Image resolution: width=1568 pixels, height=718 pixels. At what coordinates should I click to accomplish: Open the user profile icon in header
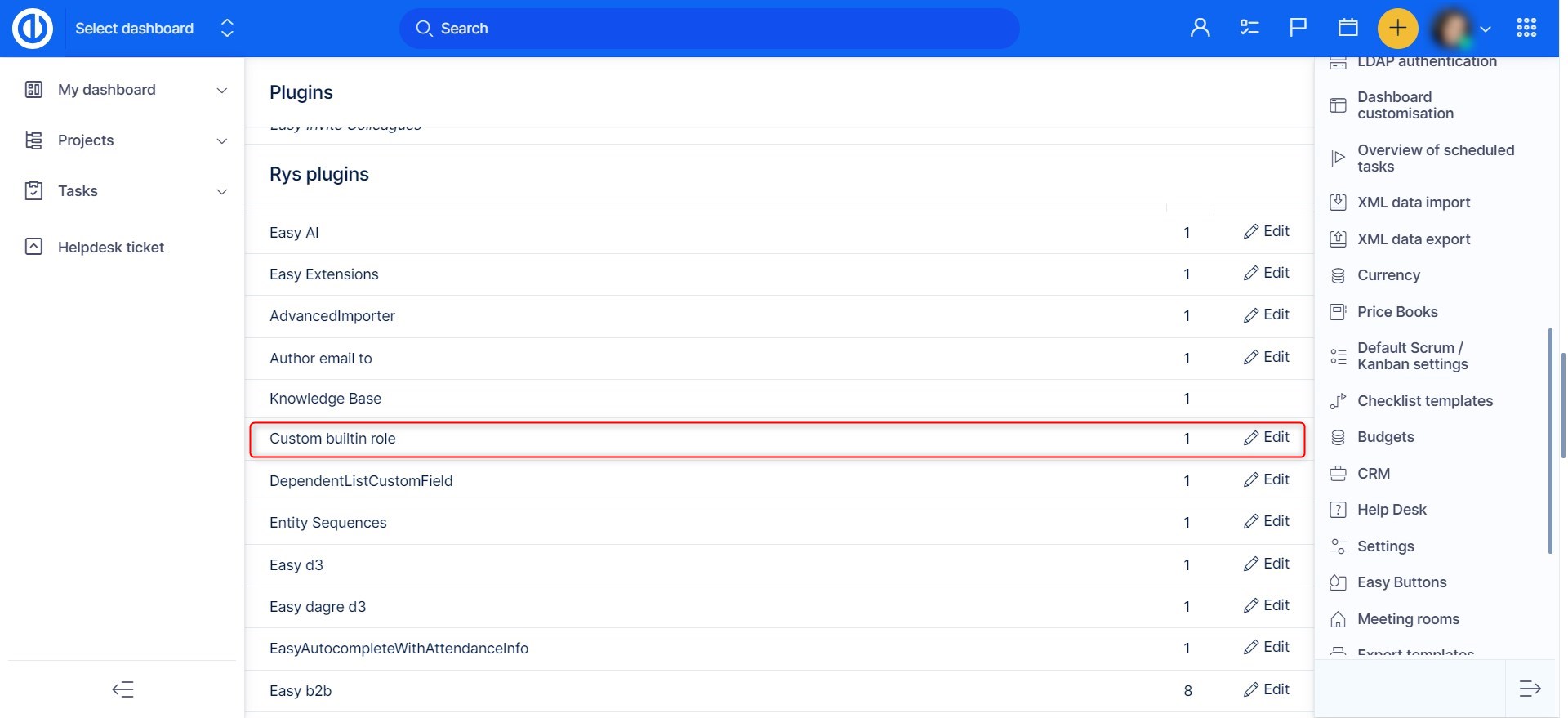tap(1200, 29)
